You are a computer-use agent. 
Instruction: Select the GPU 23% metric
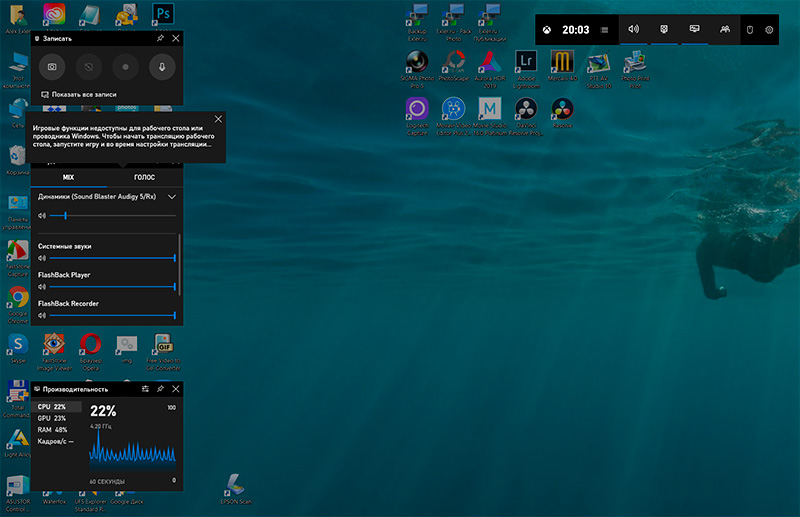(52, 418)
